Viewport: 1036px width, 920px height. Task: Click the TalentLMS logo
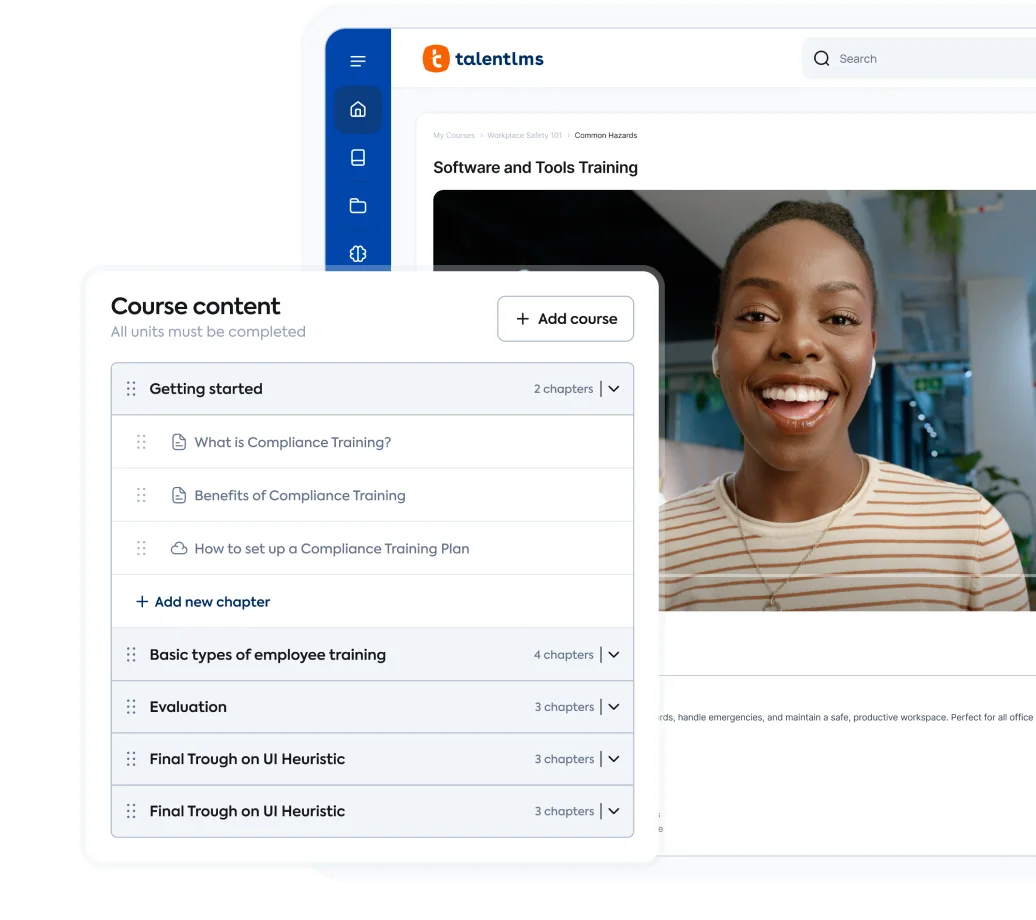[483, 59]
